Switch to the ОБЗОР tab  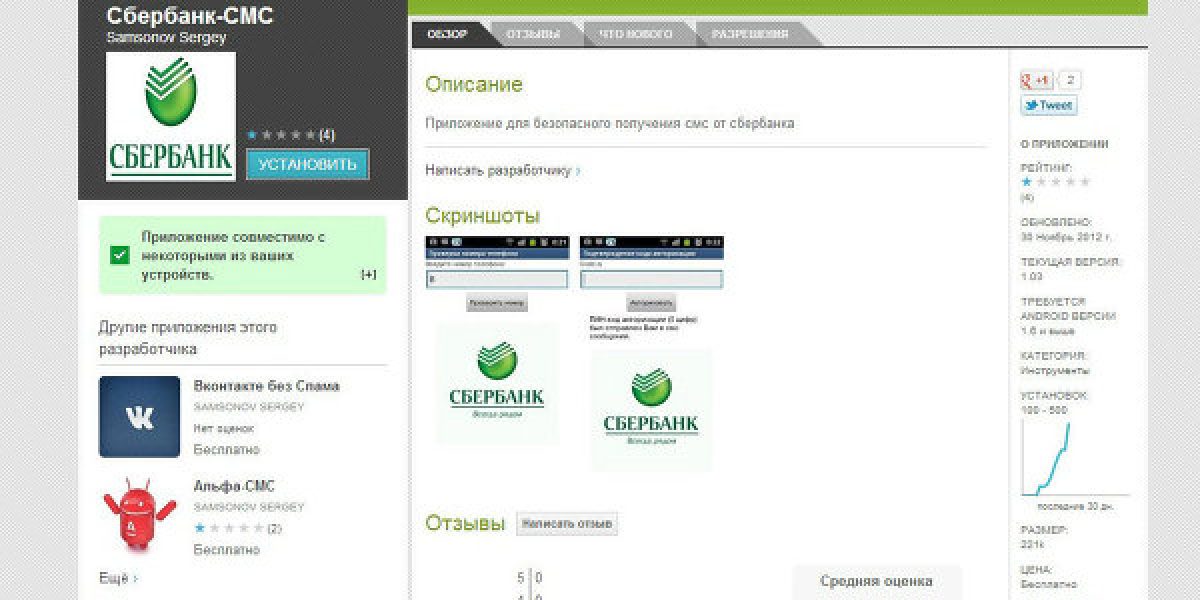point(449,34)
